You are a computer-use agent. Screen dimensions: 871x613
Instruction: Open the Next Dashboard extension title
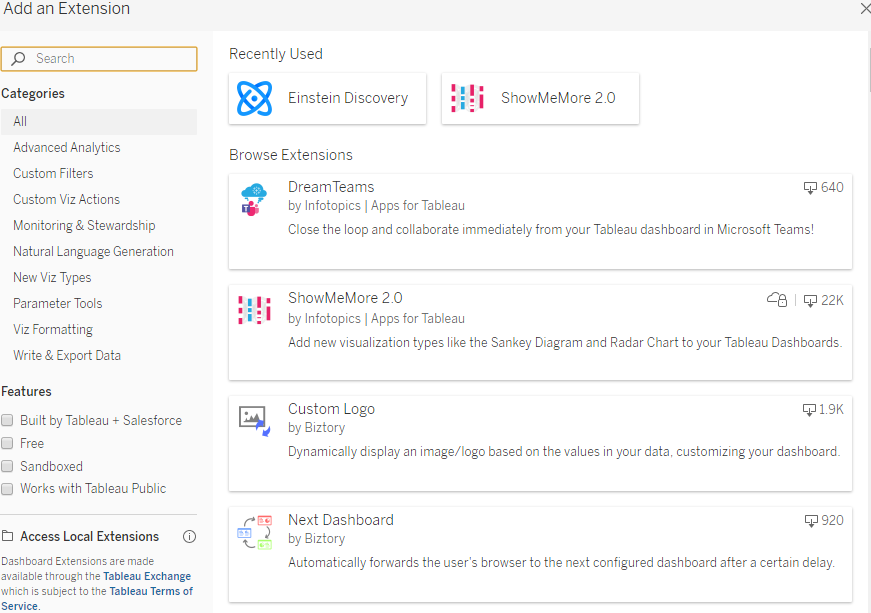(341, 520)
